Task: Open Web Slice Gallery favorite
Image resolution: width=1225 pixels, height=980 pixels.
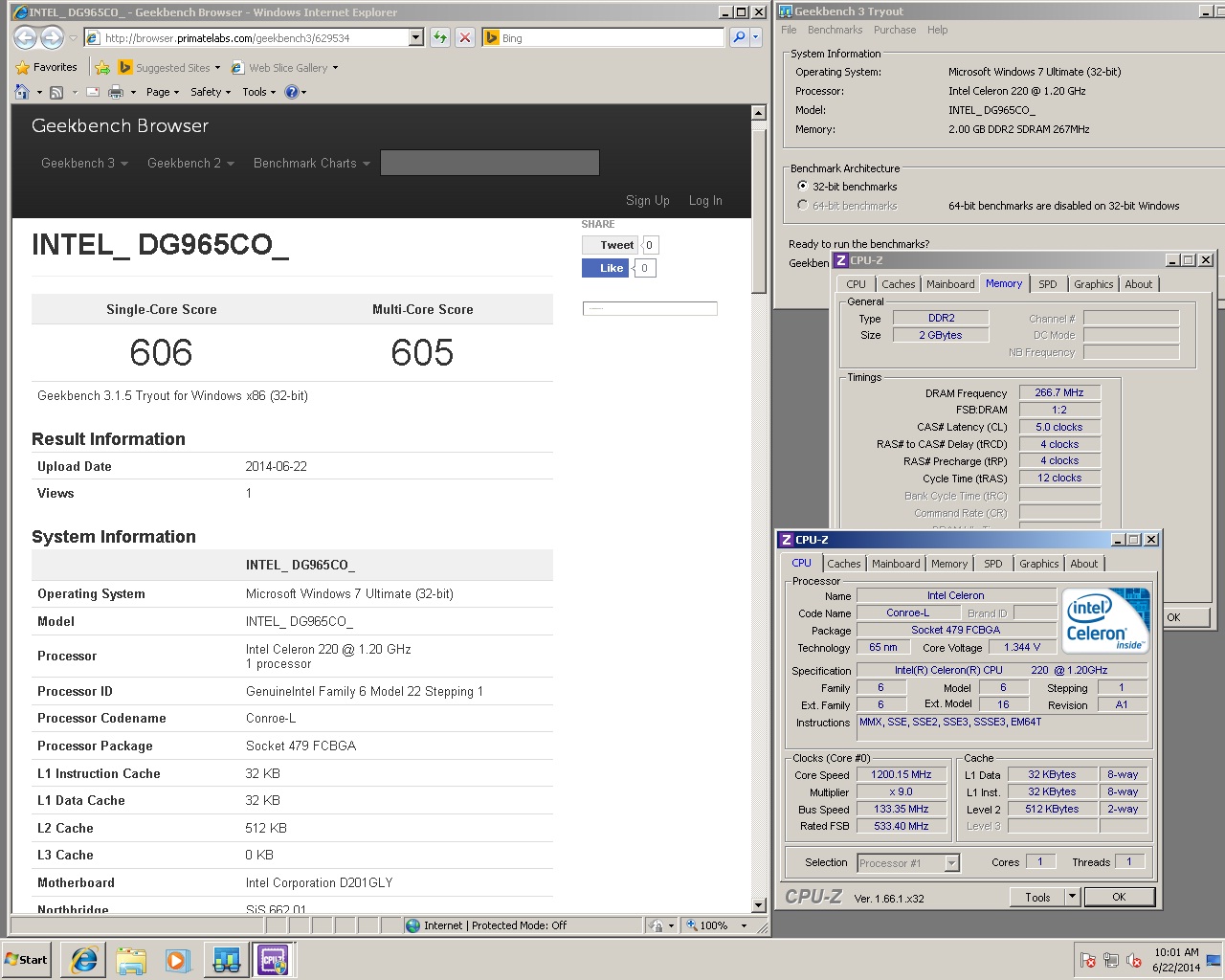Action: (x=284, y=67)
